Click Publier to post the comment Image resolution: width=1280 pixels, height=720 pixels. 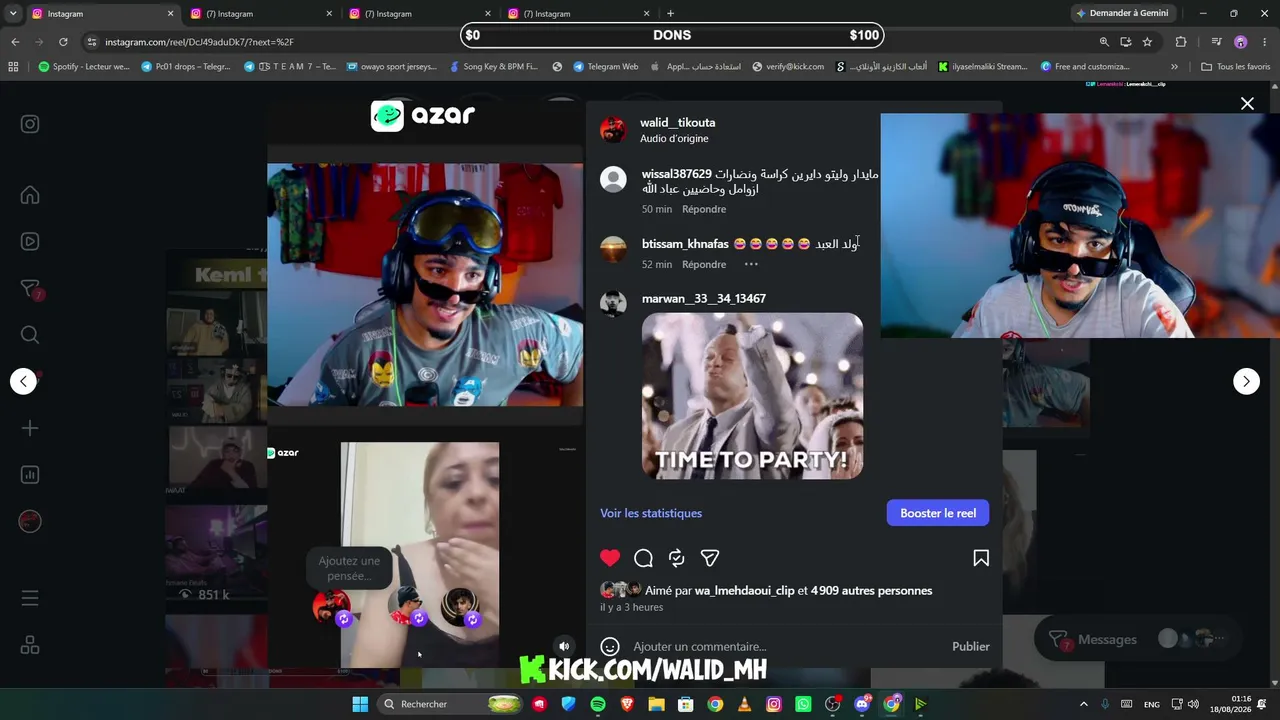971,646
